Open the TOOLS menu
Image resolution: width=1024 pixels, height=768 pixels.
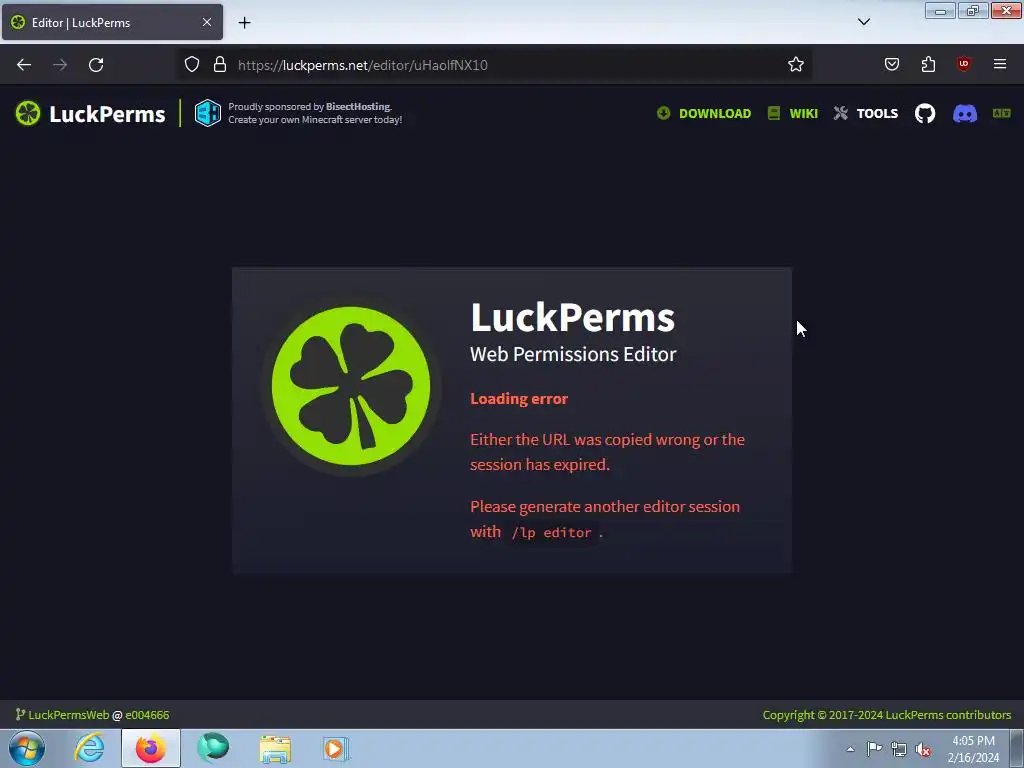877,114
